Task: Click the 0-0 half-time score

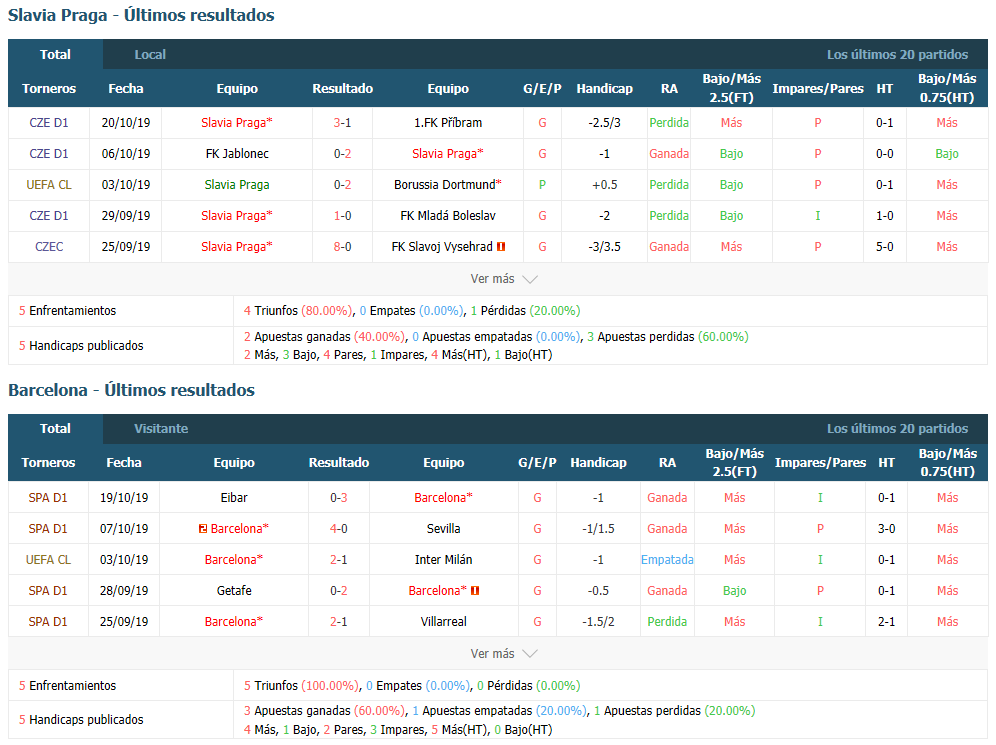Action: click(885, 154)
